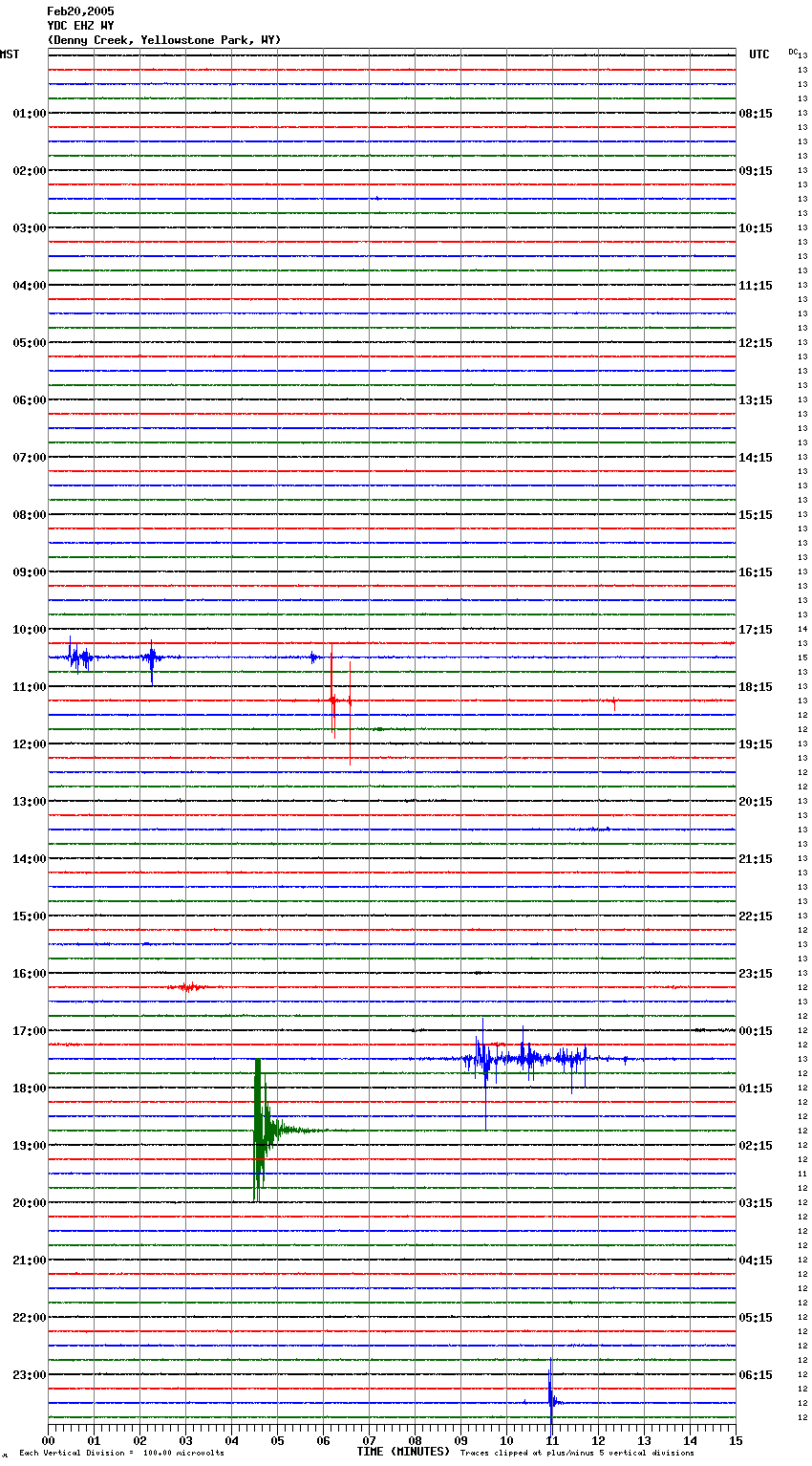Click the 01:15 UTC time label
This screenshot has height=1466, width=812.
tap(756, 1089)
